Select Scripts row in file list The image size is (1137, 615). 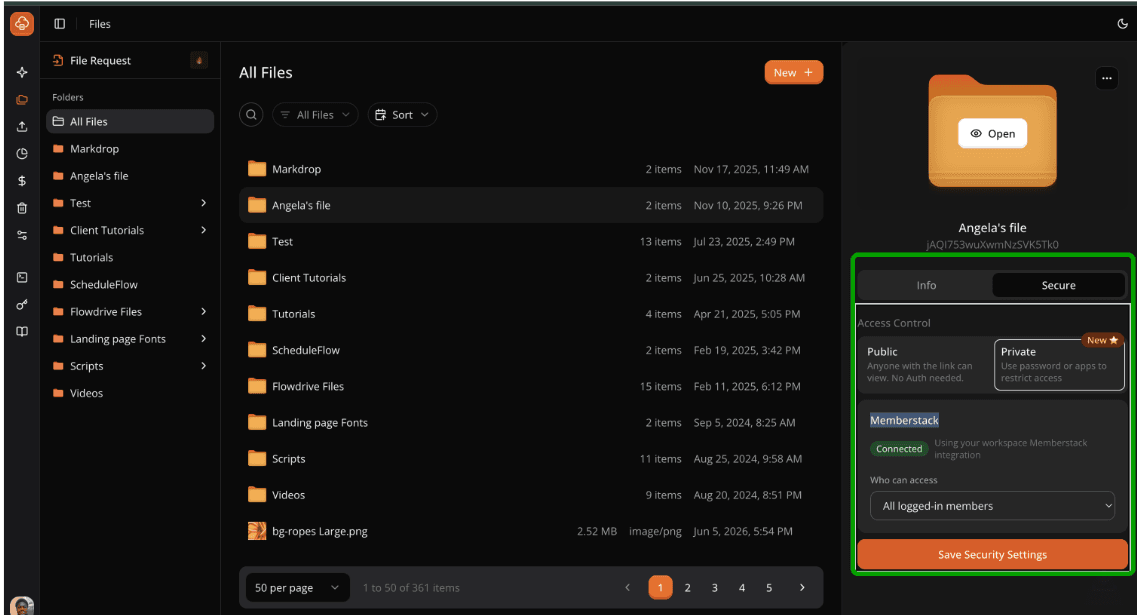click(531, 459)
